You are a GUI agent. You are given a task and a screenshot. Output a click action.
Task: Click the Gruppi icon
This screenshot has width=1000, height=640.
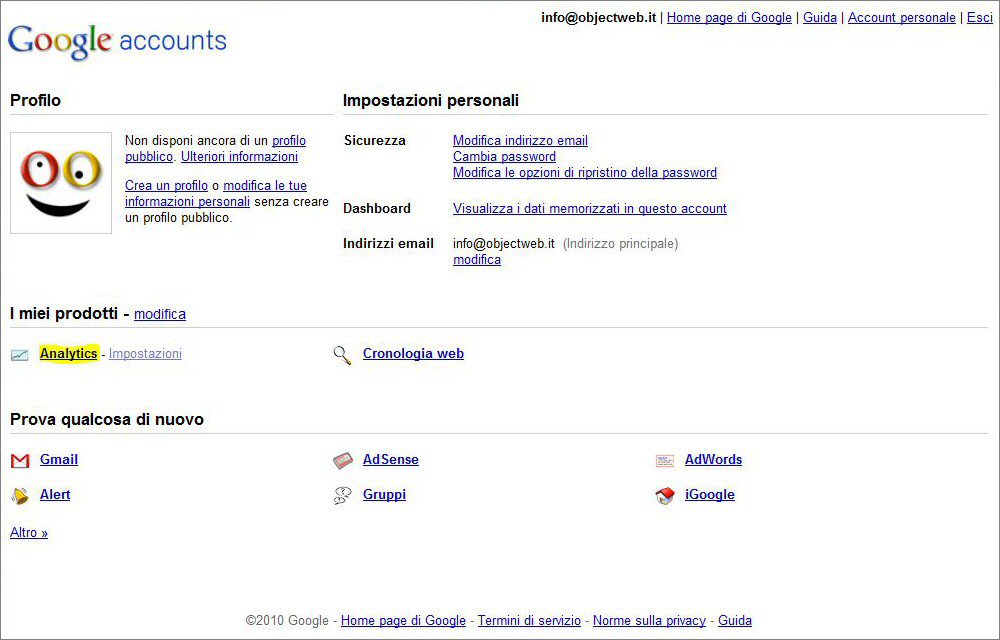[x=343, y=495]
